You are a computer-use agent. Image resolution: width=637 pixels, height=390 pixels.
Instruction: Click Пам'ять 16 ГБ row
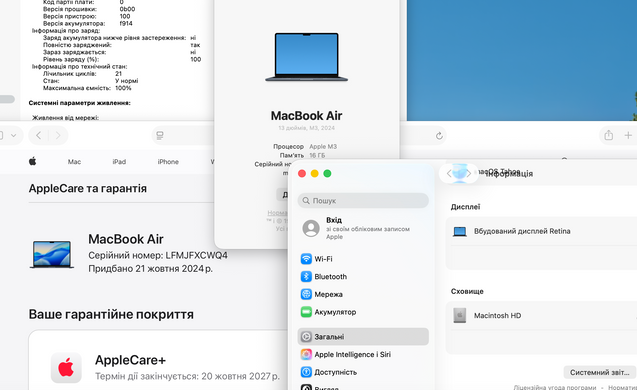click(302, 155)
